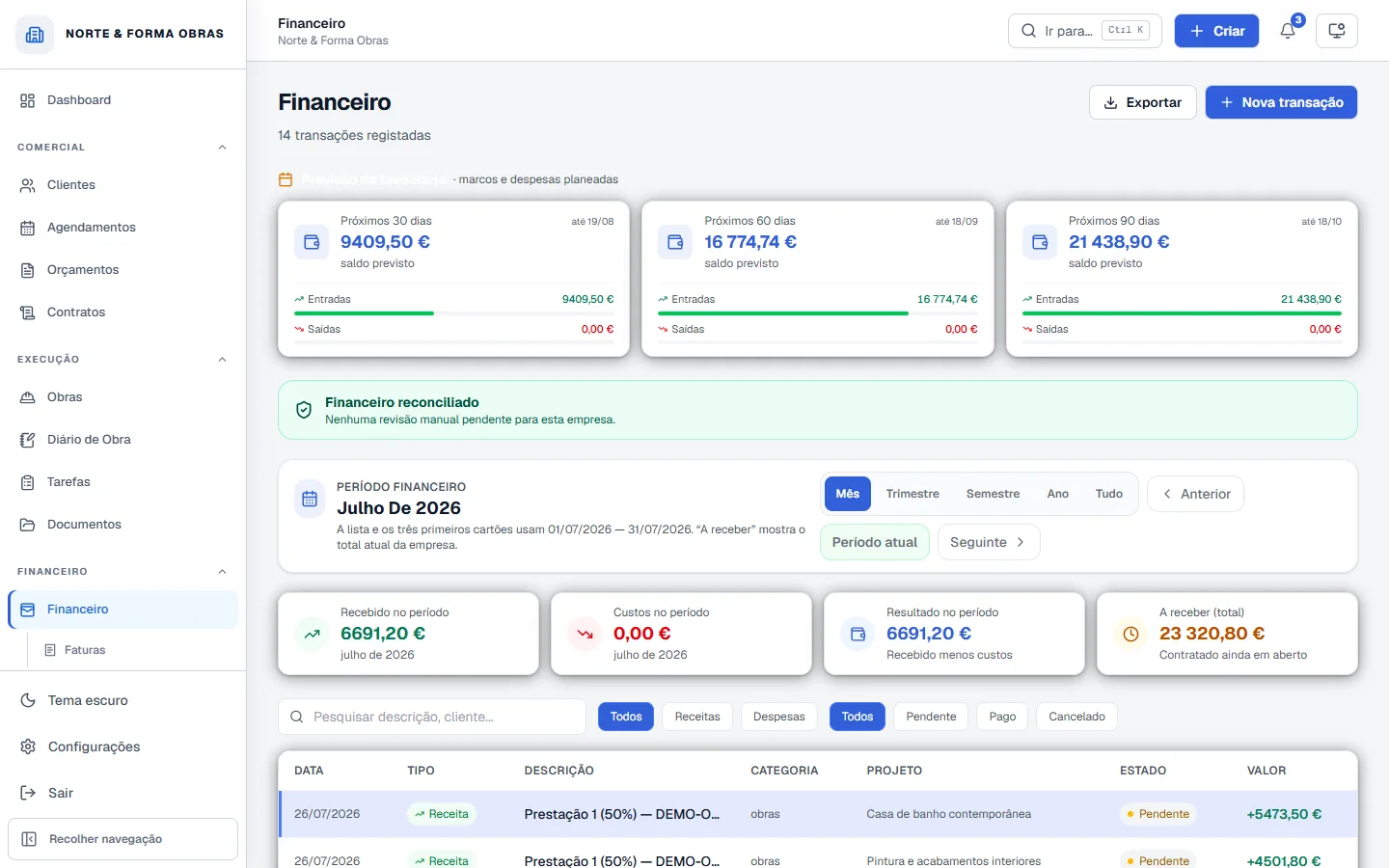
Task: Click the Norte & Forma Obras logo icon
Action: [x=35, y=34]
